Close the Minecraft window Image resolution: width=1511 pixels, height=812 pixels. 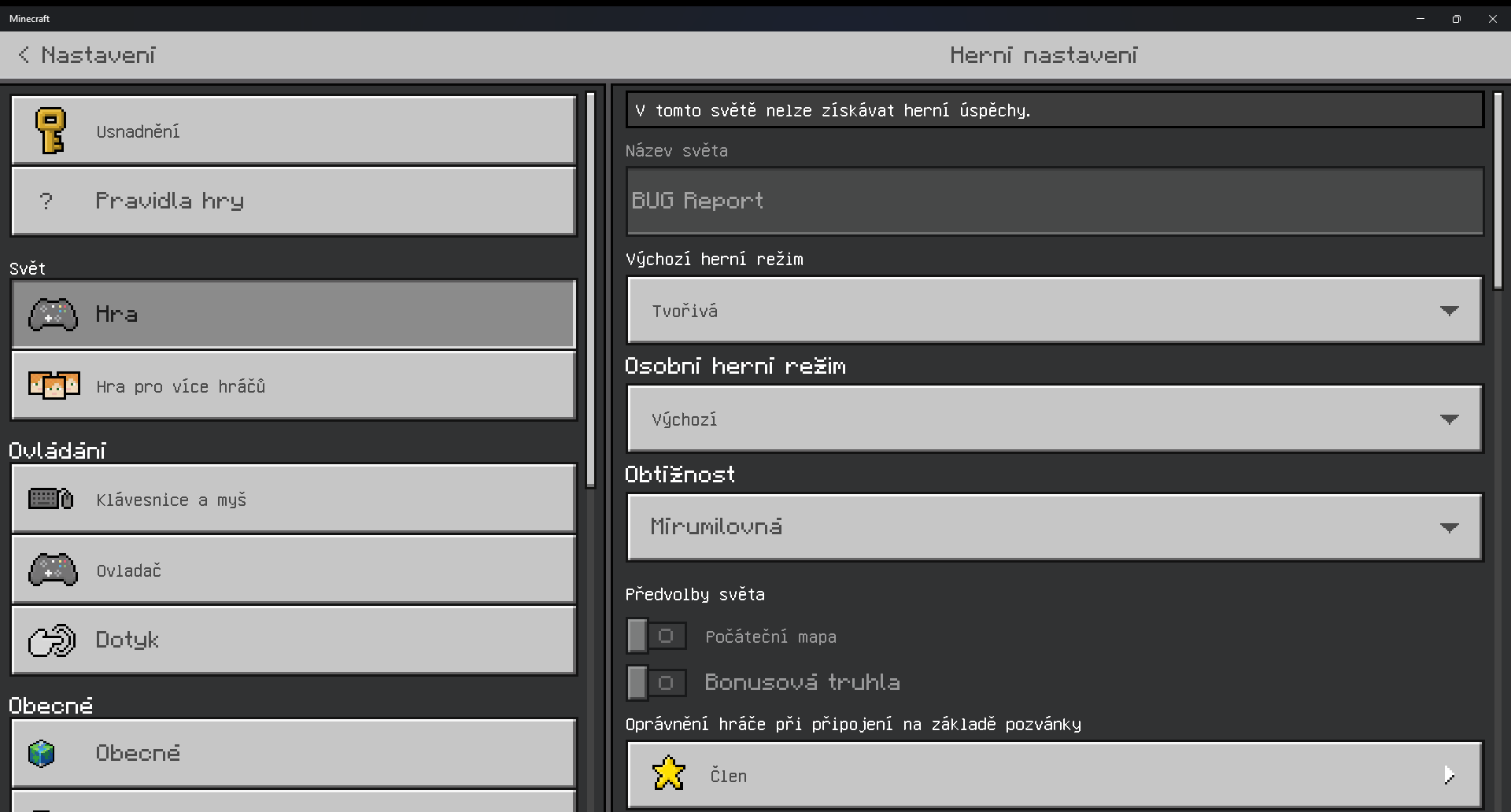point(1493,18)
